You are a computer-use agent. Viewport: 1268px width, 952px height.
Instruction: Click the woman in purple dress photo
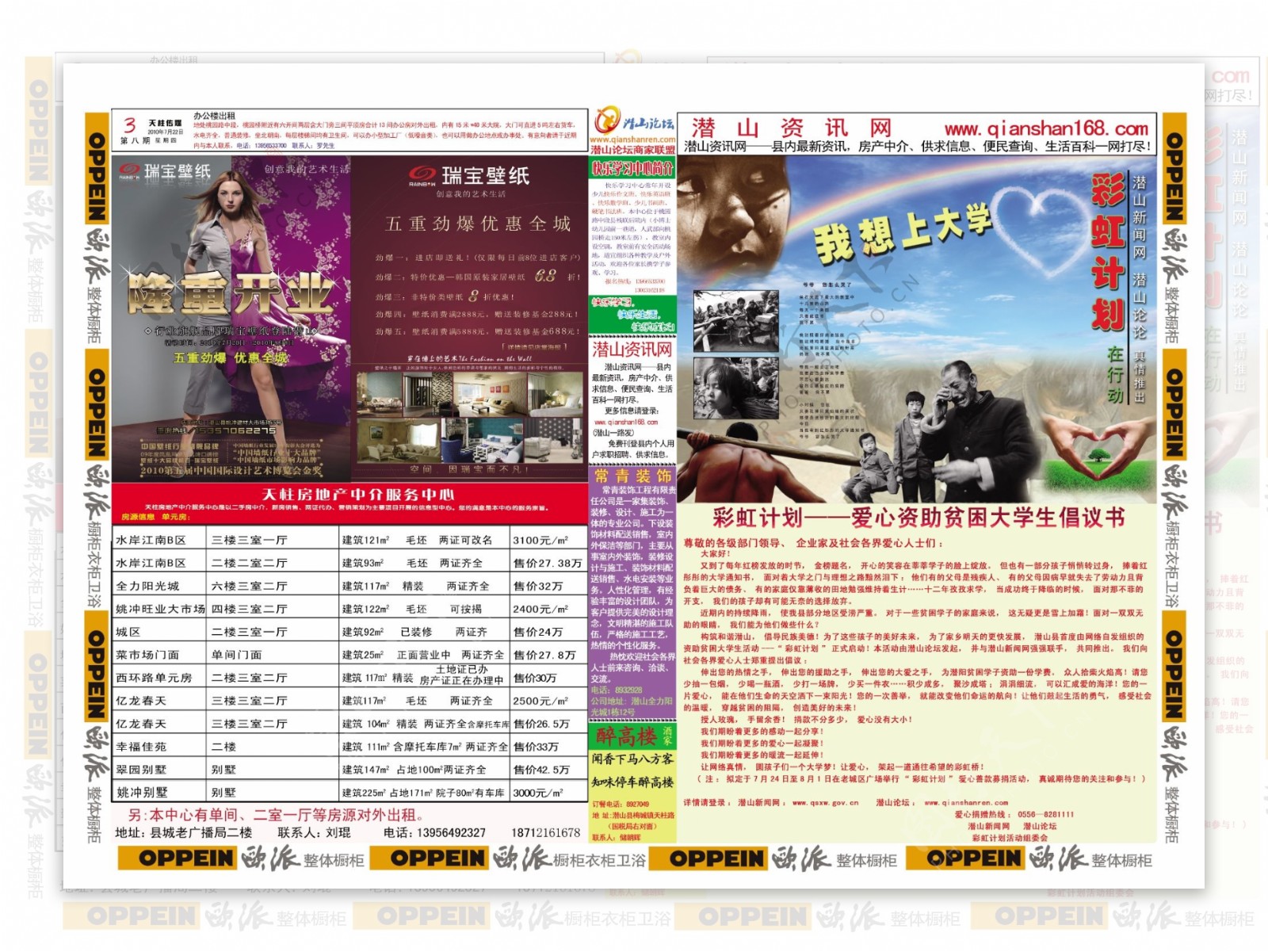pyautogui.click(x=231, y=317)
